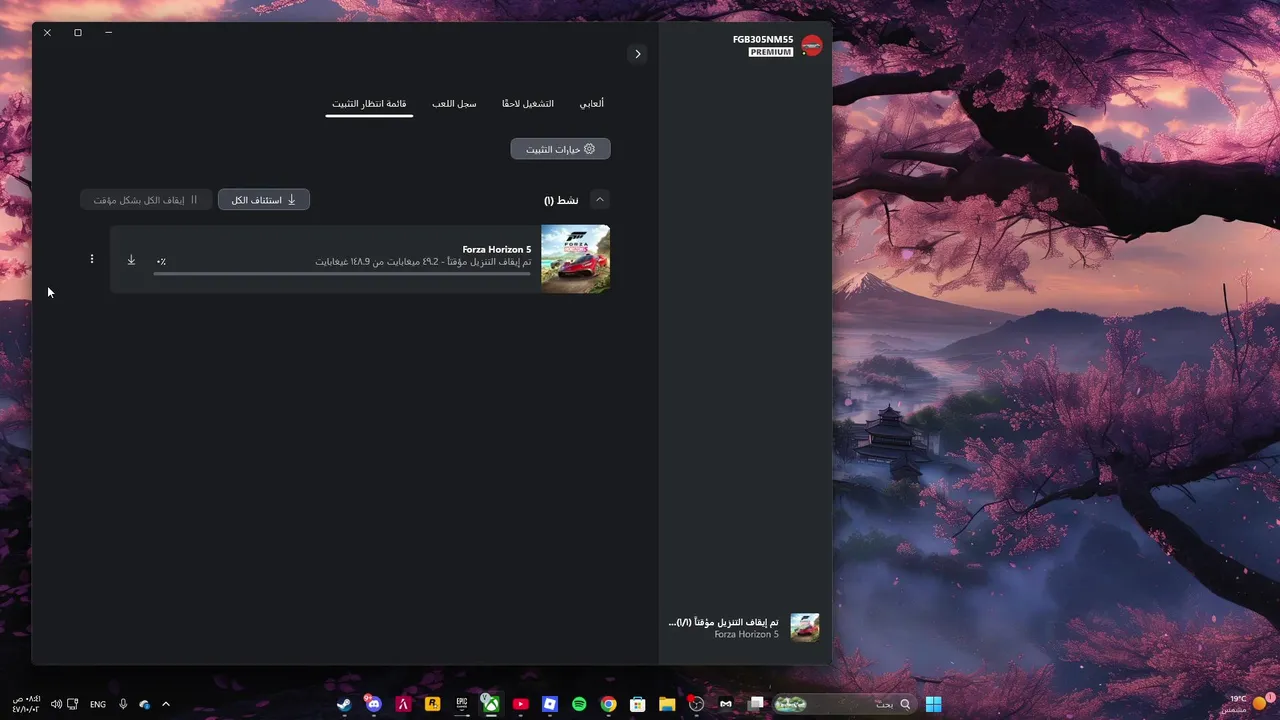Click the taskbar search box

pos(844,704)
